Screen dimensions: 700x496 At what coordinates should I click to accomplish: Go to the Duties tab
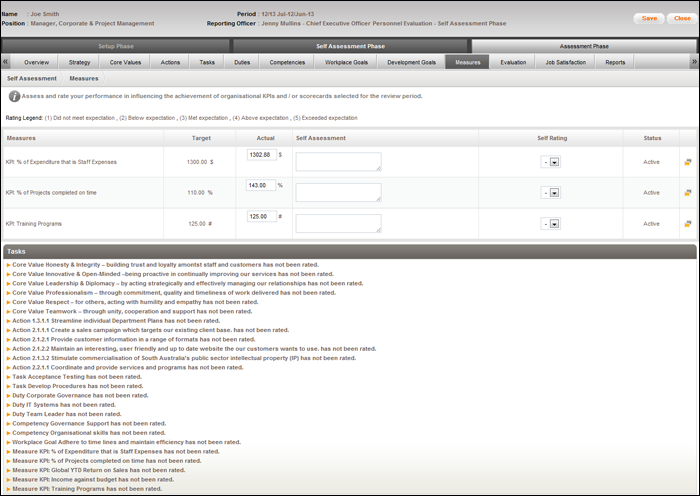pos(242,63)
